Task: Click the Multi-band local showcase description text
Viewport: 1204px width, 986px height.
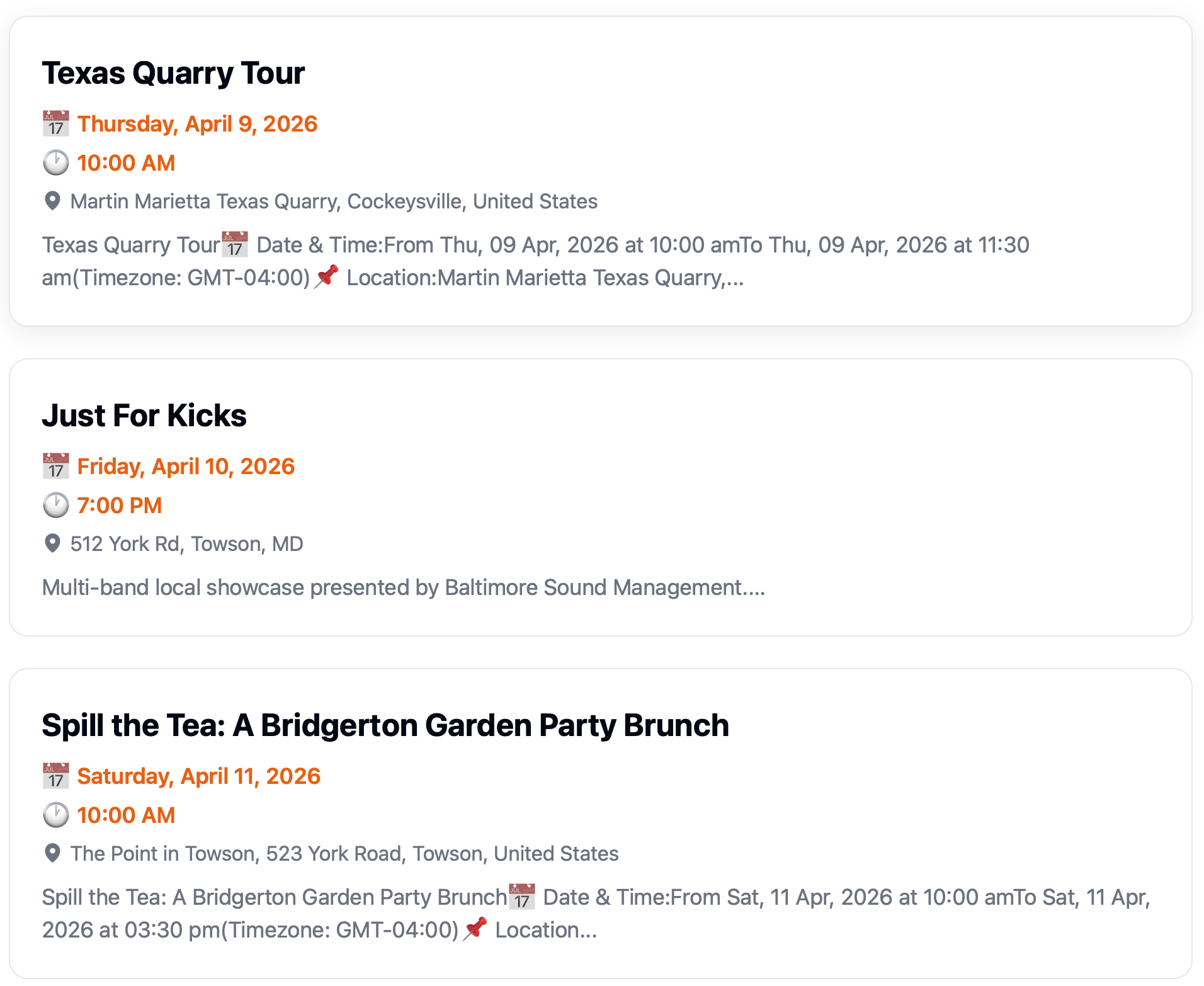Action: point(403,587)
